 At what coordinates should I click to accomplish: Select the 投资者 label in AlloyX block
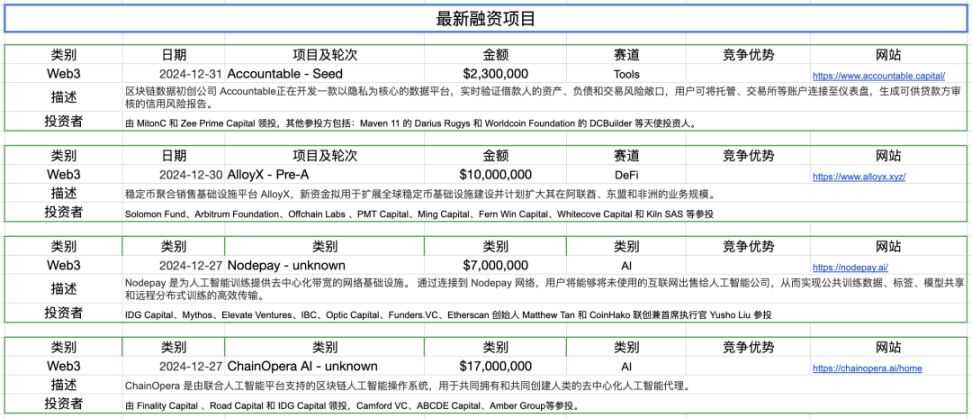63,213
